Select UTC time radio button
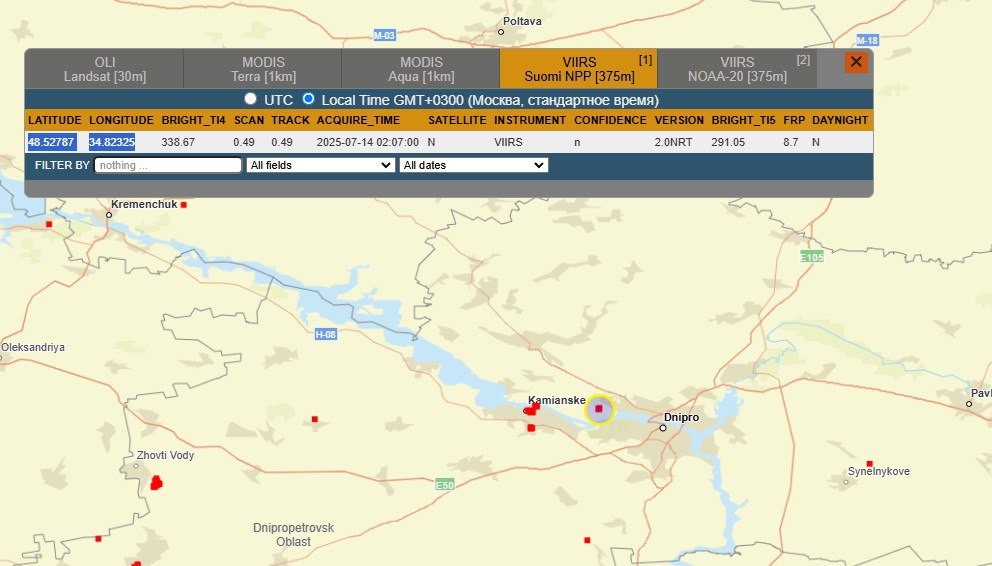992x566 pixels. [x=251, y=99]
